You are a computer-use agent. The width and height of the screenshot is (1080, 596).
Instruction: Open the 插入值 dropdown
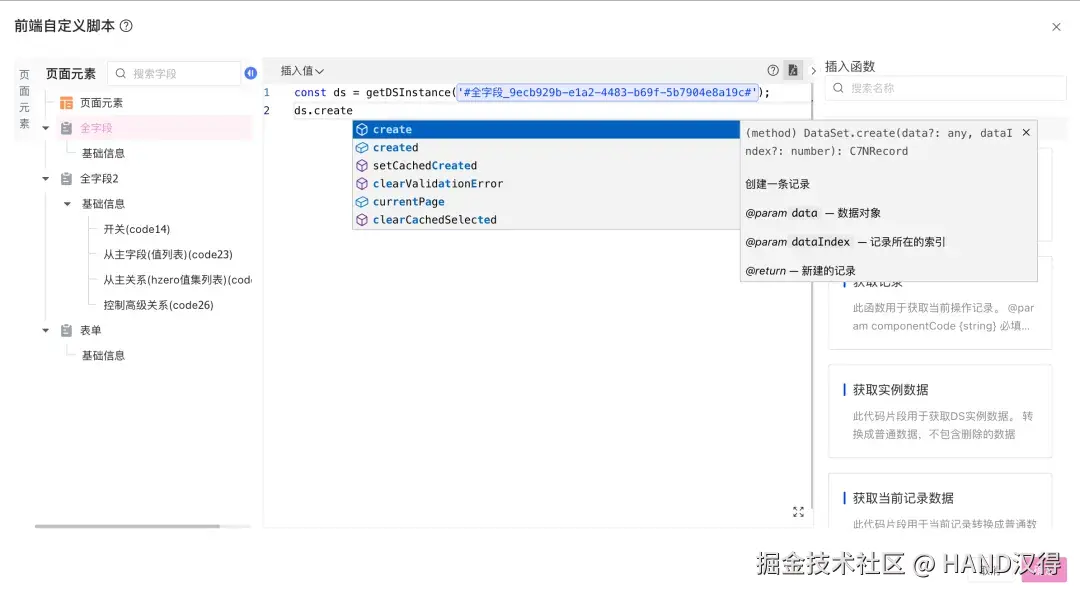point(302,70)
